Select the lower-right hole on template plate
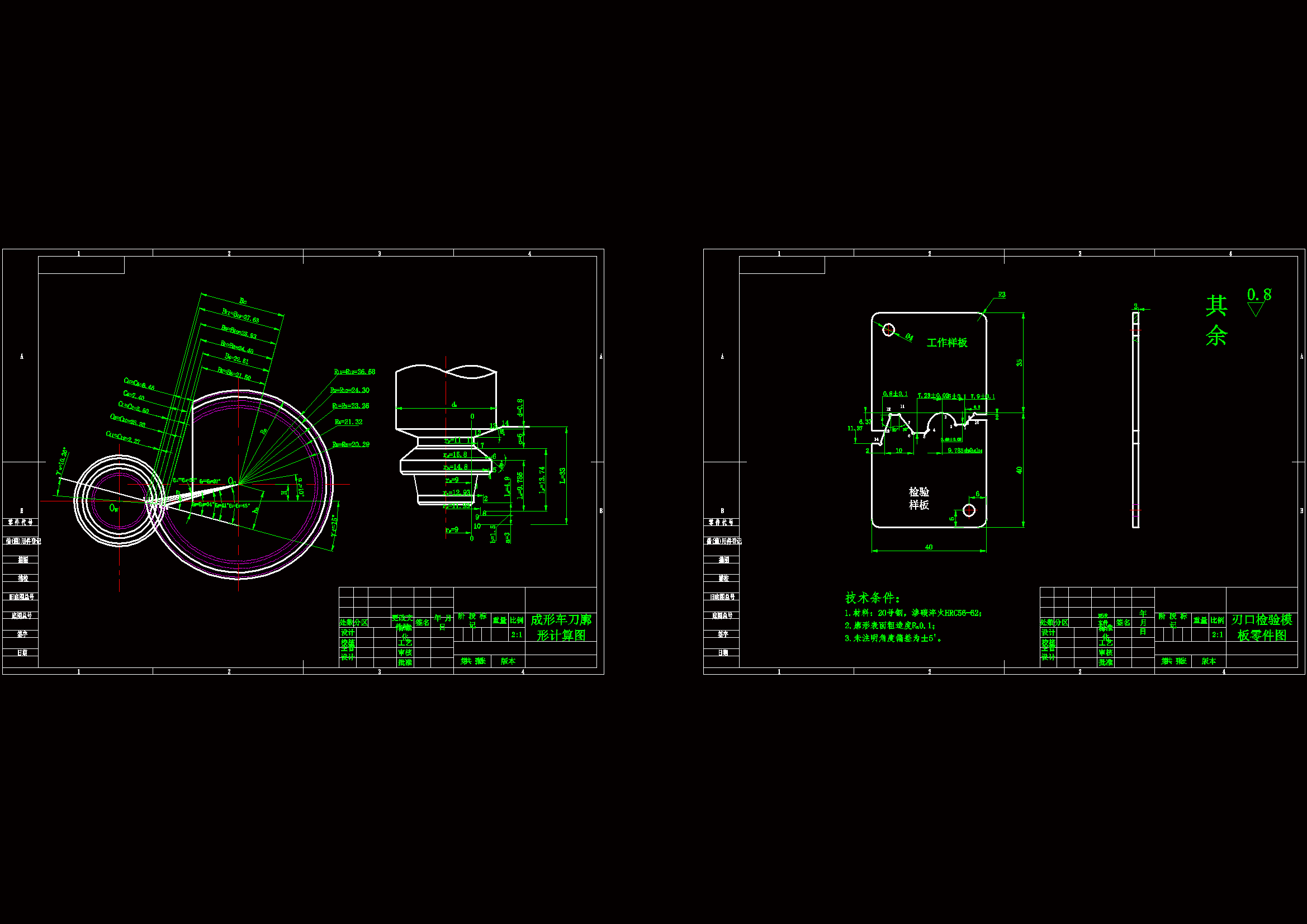The width and height of the screenshot is (1307, 924). coord(969,510)
